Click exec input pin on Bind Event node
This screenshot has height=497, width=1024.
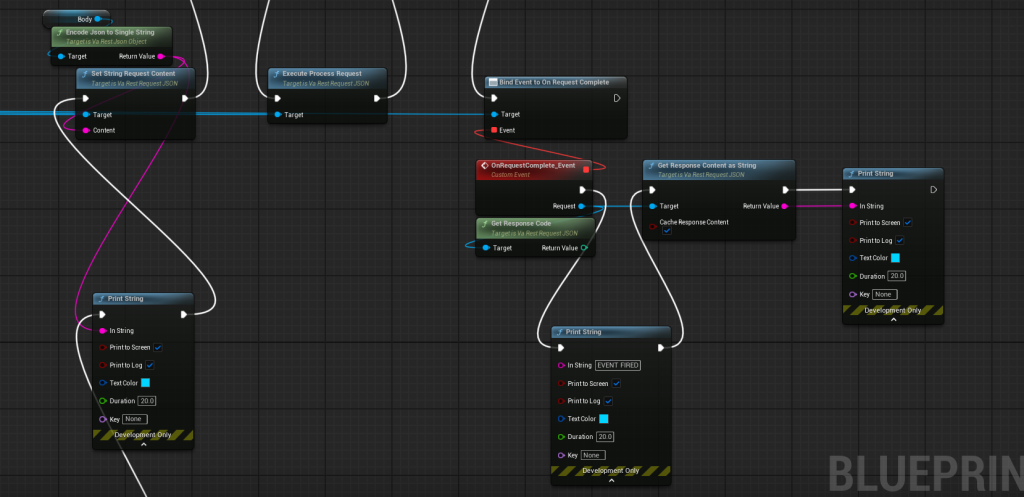point(494,98)
